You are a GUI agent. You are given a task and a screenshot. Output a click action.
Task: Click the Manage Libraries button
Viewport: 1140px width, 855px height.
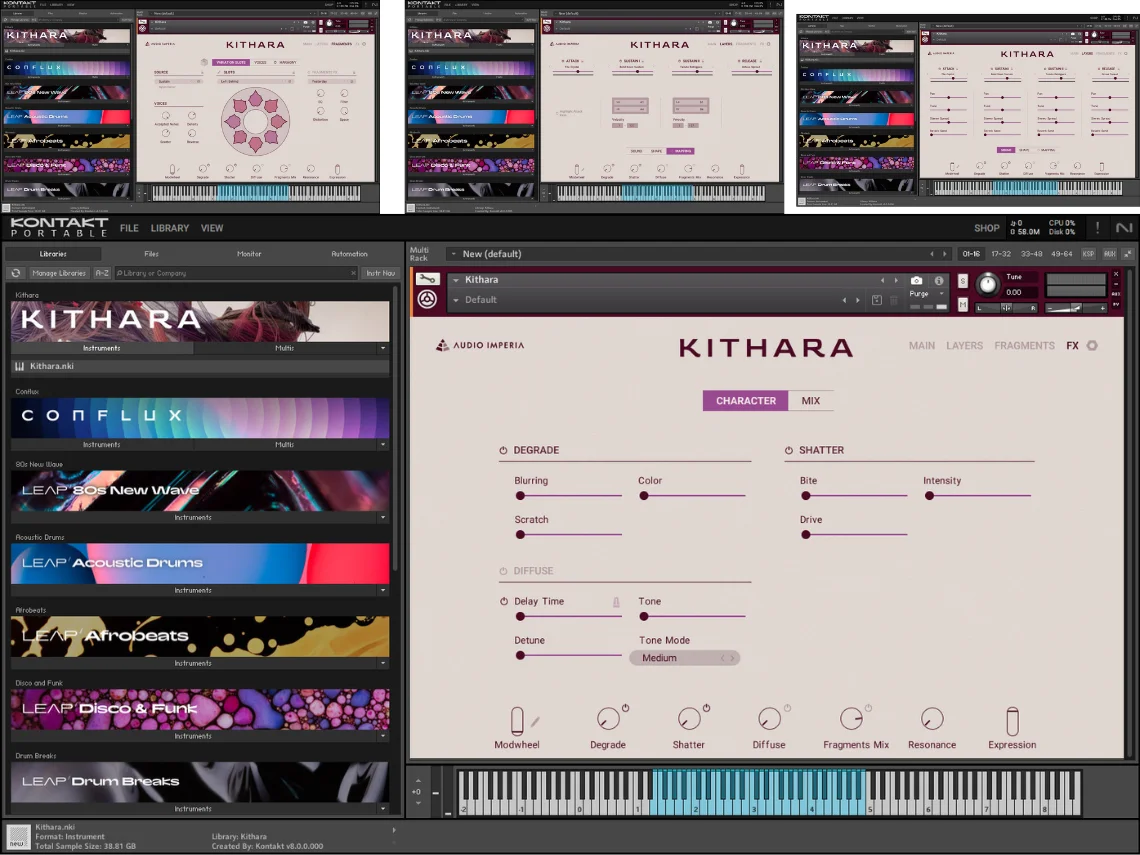coord(58,273)
